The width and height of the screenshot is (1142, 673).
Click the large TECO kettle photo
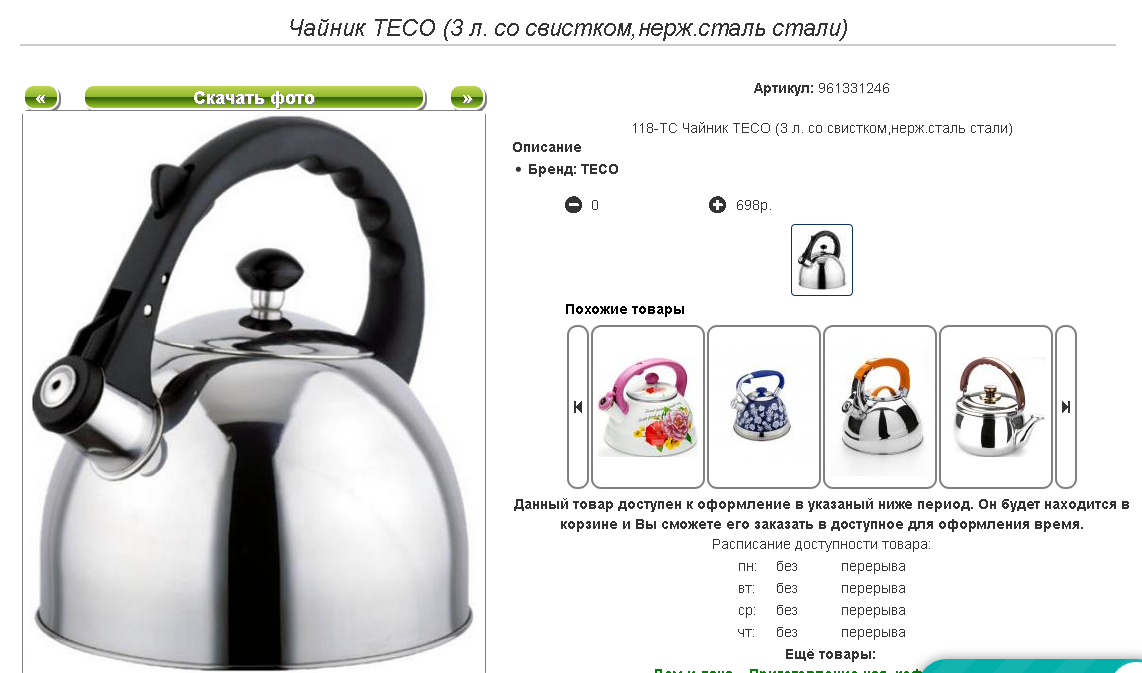click(x=254, y=393)
